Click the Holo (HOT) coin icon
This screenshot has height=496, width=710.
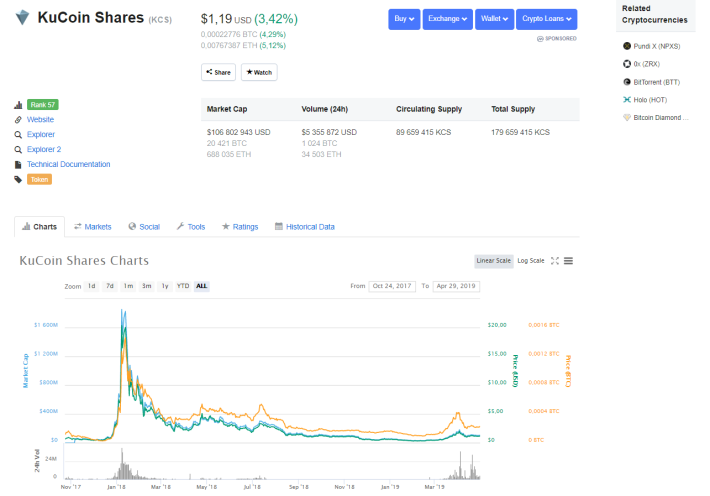627,100
